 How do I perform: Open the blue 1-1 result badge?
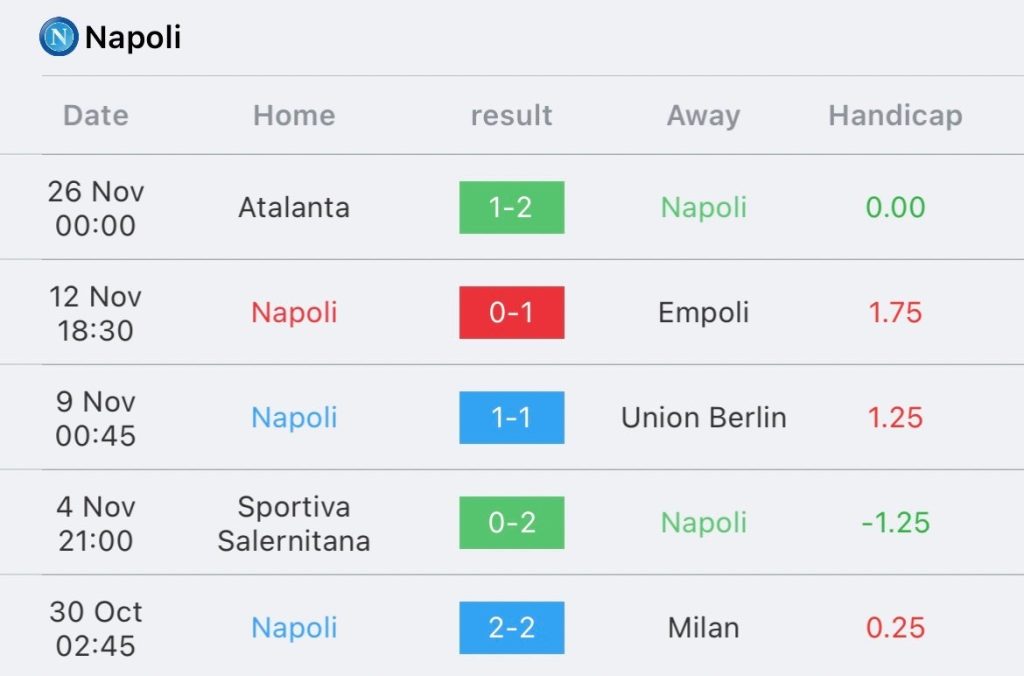511,417
